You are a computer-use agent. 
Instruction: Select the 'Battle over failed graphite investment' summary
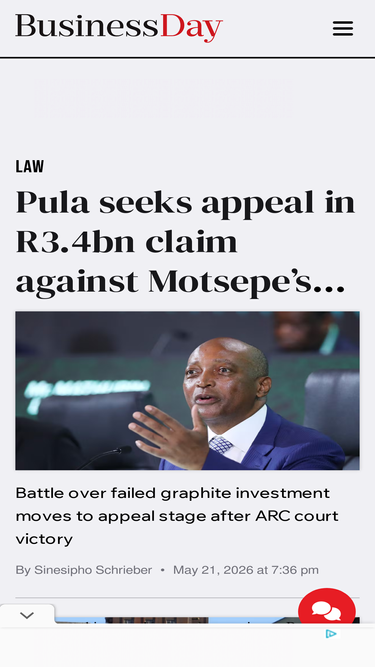coord(177,516)
